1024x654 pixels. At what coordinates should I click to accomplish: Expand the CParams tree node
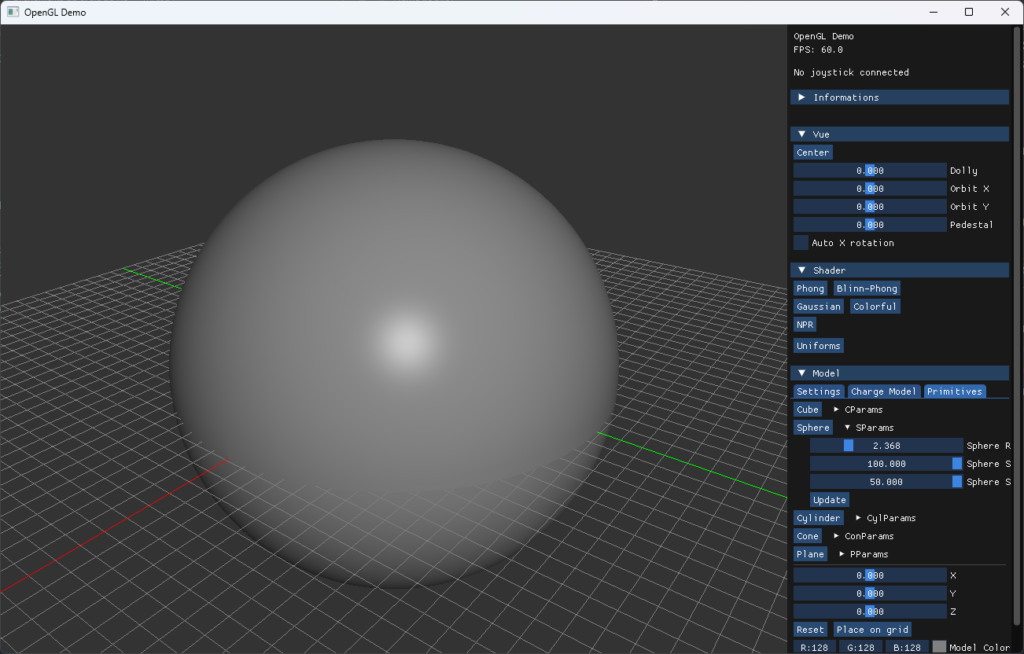(858, 410)
